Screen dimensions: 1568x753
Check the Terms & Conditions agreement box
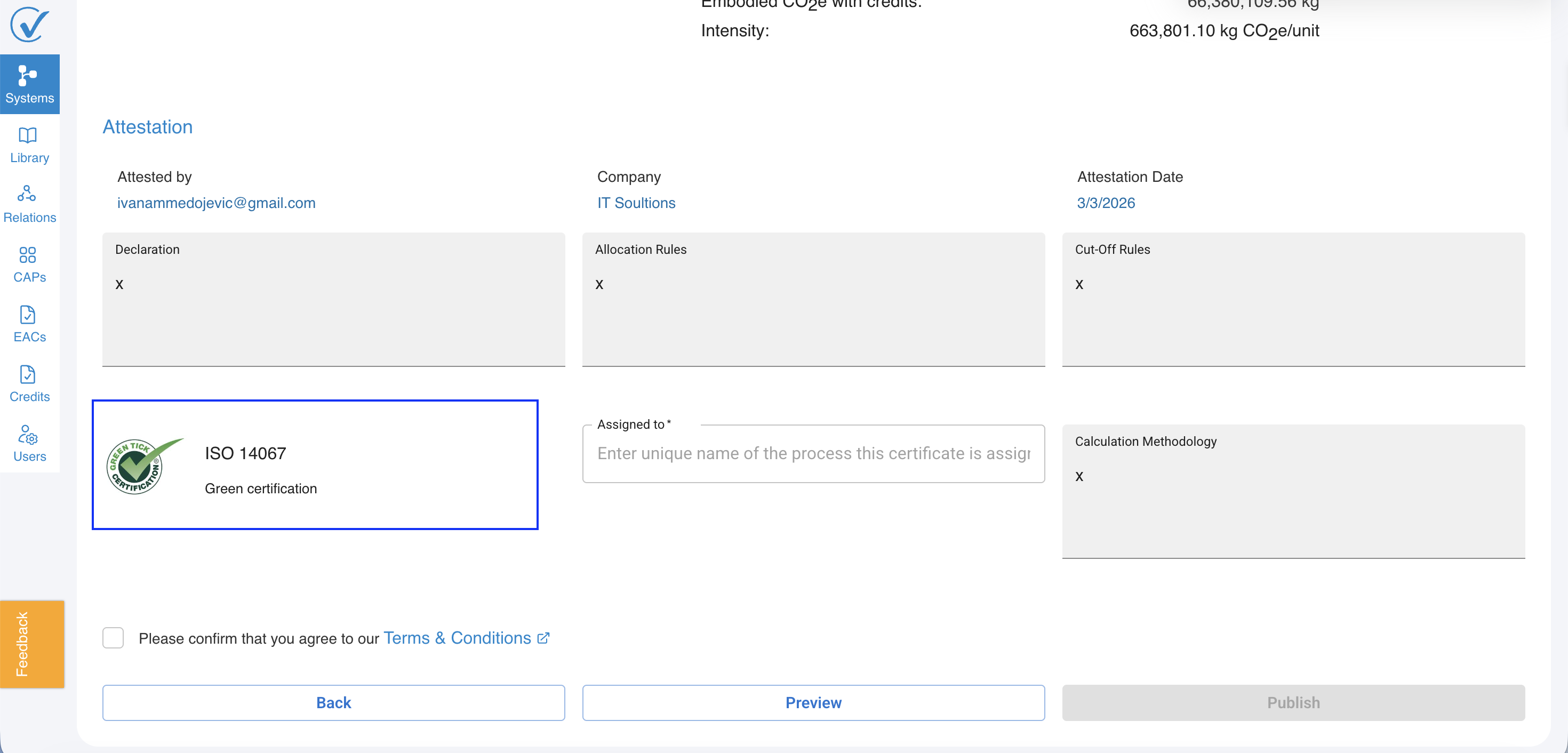pyautogui.click(x=113, y=637)
